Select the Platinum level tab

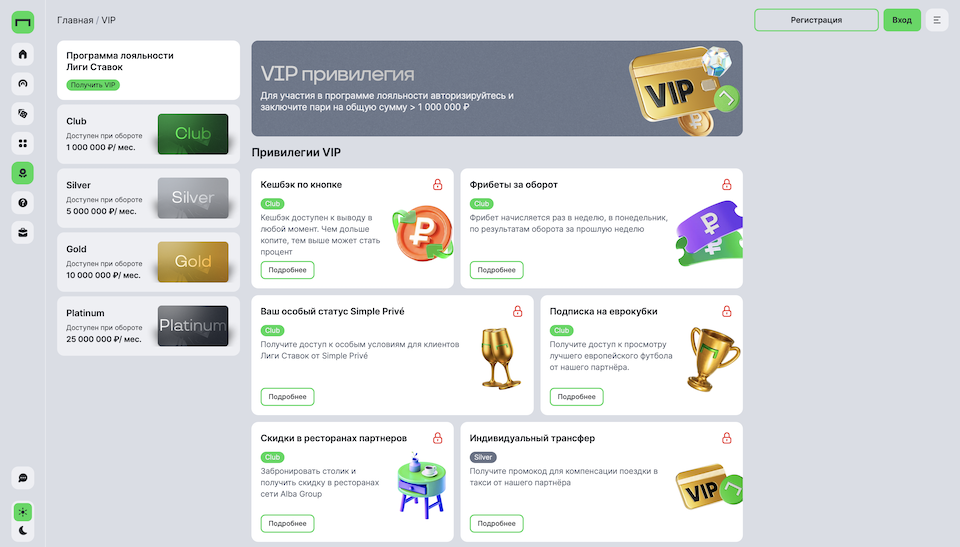148,326
